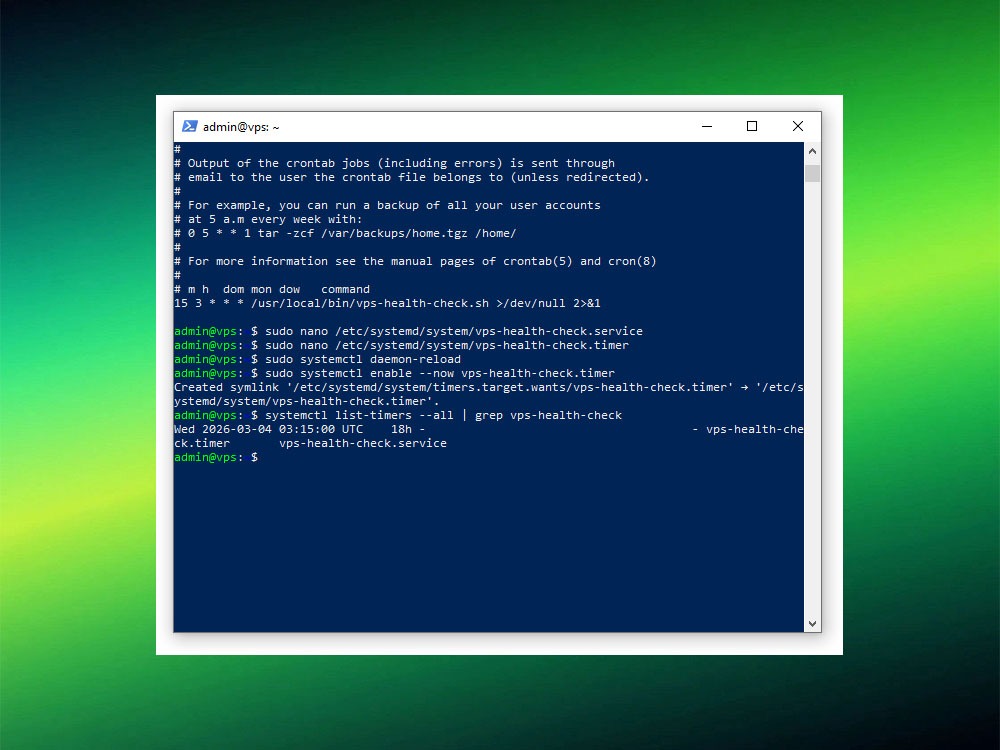This screenshot has width=1000, height=750.
Task: Click the scrollbar track below the thumb
Action: click(812, 400)
